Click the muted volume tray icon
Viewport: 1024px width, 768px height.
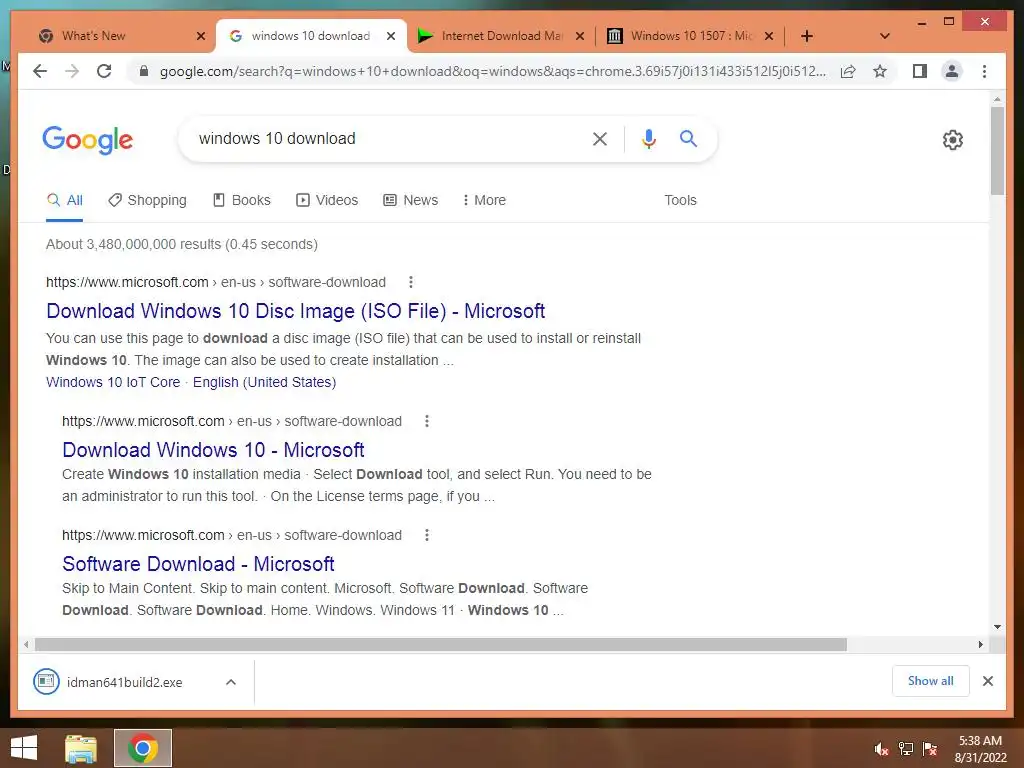pos(881,749)
